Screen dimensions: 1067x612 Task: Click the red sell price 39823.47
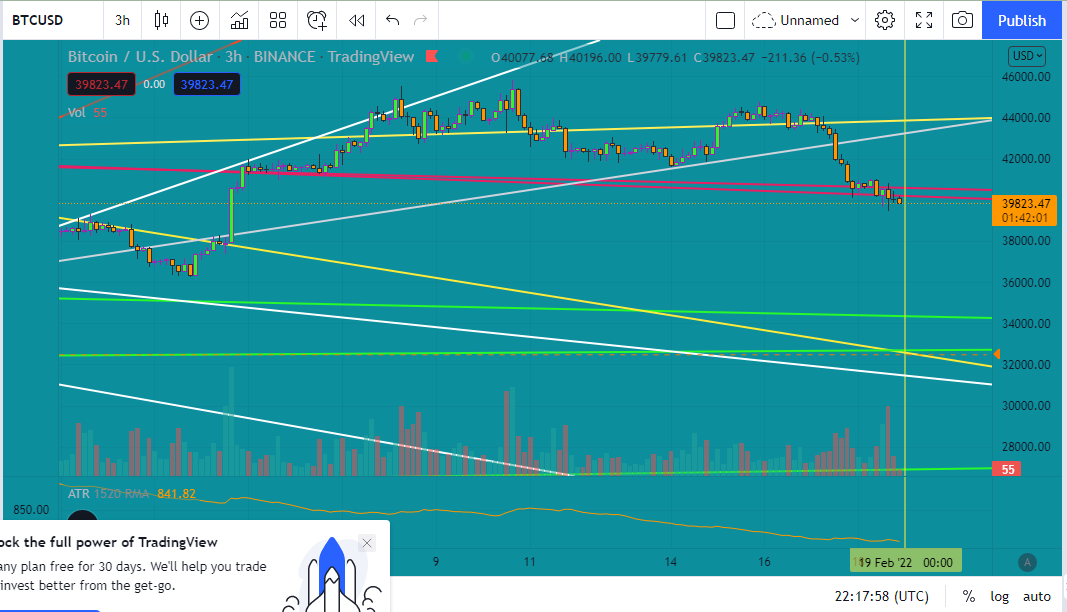[x=101, y=84]
